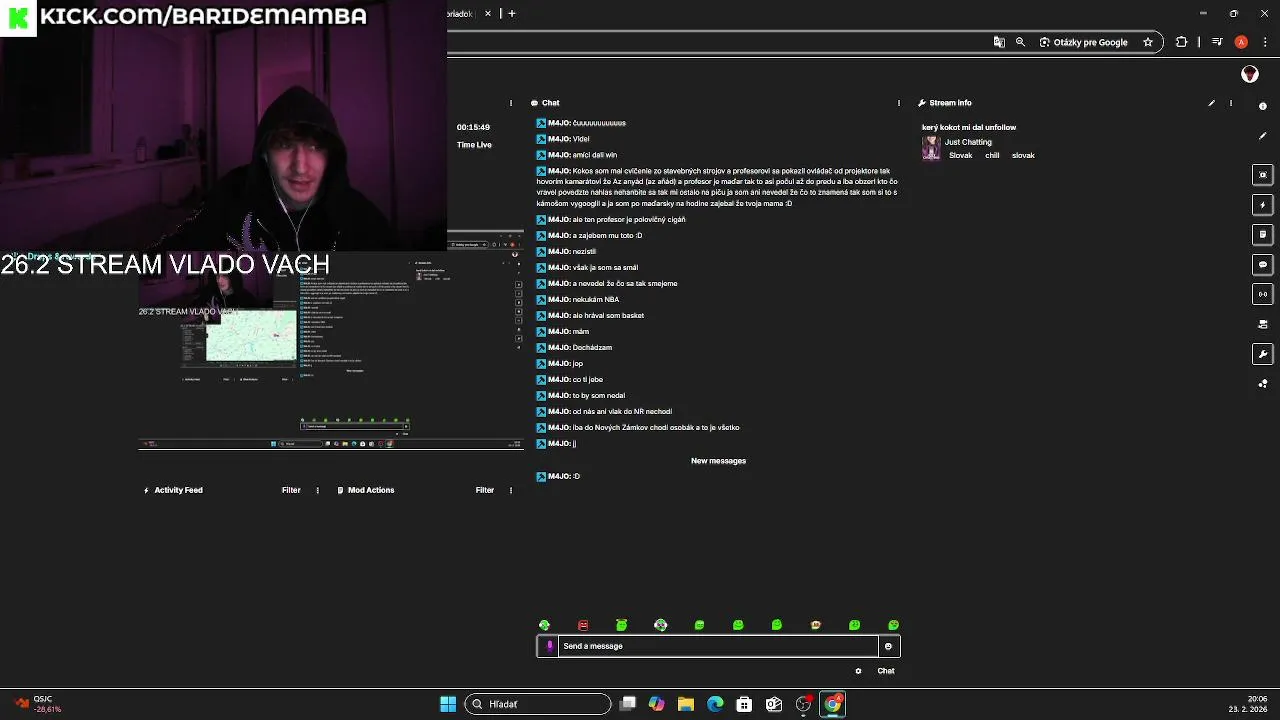
Task: Open chat settings gear
Action: point(858,671)
